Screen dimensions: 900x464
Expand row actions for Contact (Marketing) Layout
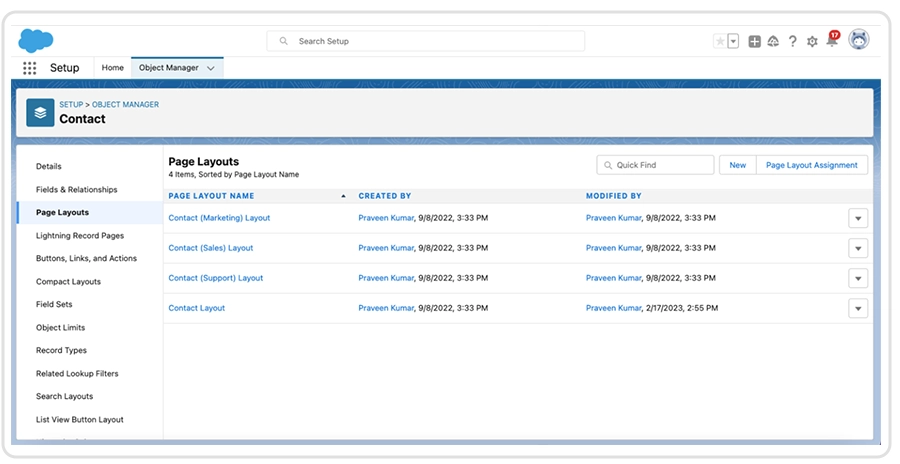pyautogui.click(x=857, y=218)
